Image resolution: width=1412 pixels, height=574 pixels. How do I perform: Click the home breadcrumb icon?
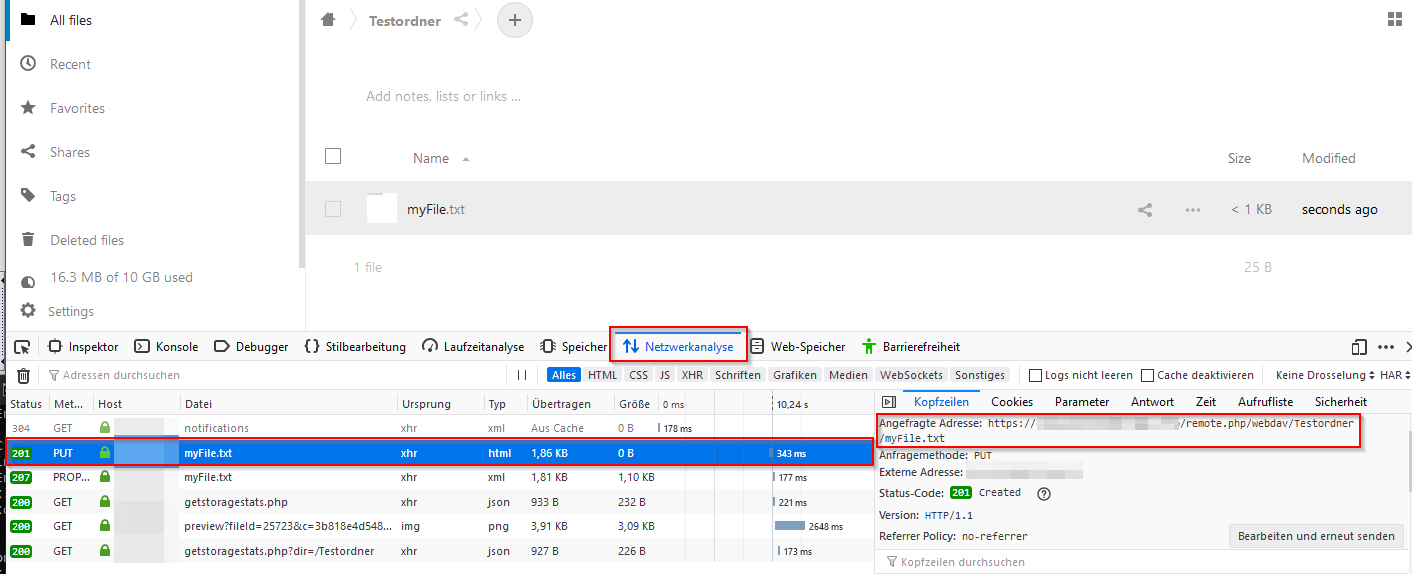click(328, 20)
